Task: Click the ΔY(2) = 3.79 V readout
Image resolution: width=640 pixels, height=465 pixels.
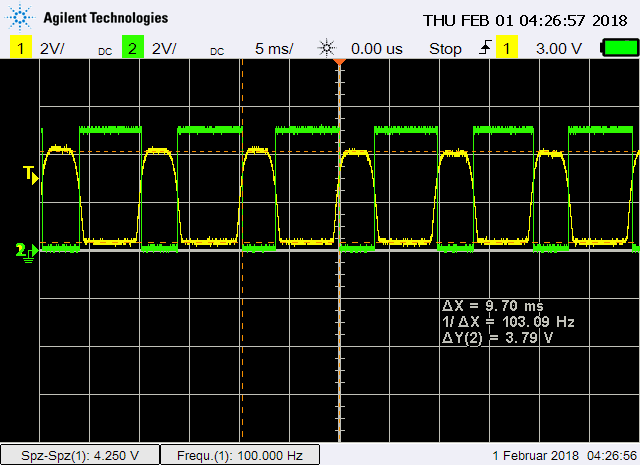Action: 498,338
